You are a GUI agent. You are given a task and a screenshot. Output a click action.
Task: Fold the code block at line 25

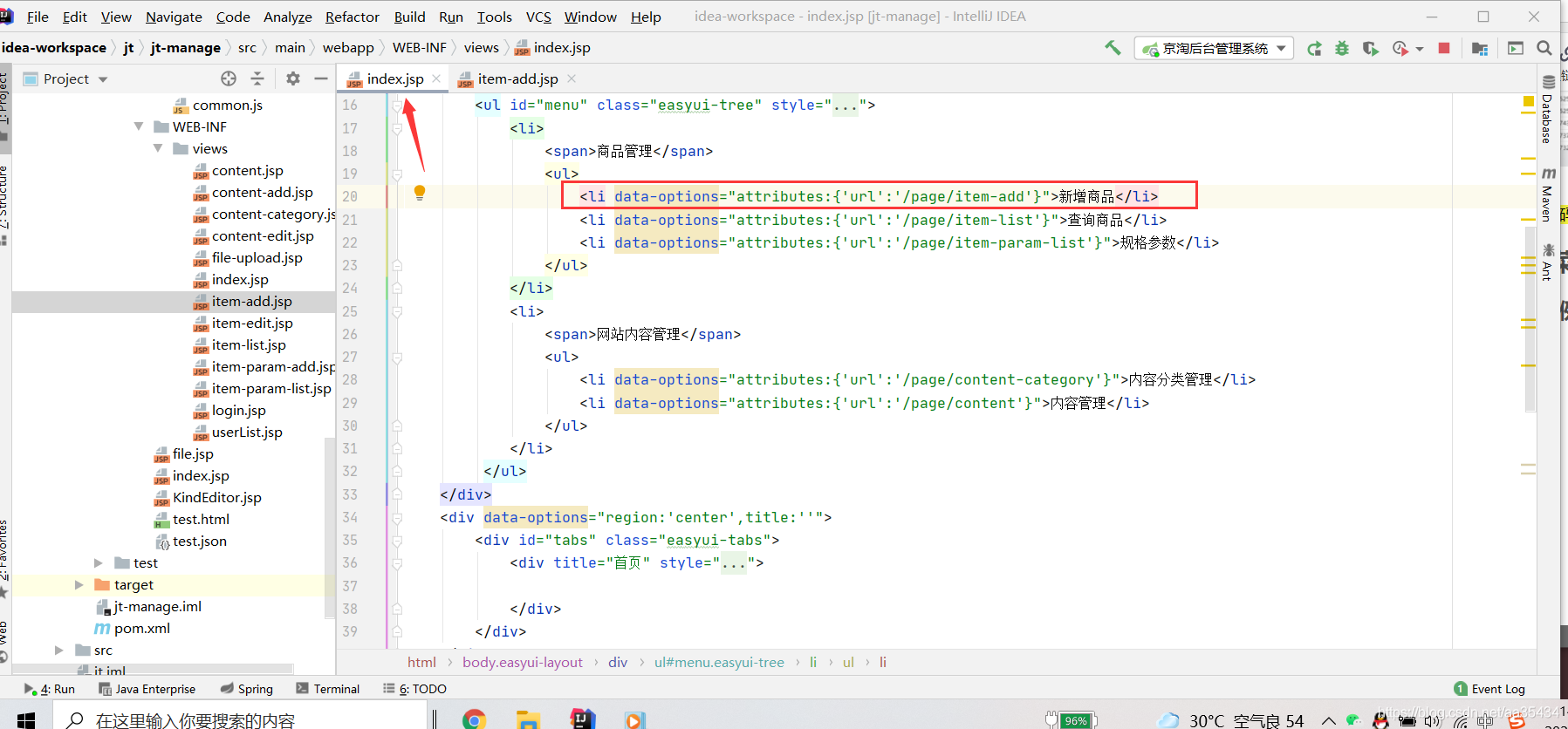[397, 311]
